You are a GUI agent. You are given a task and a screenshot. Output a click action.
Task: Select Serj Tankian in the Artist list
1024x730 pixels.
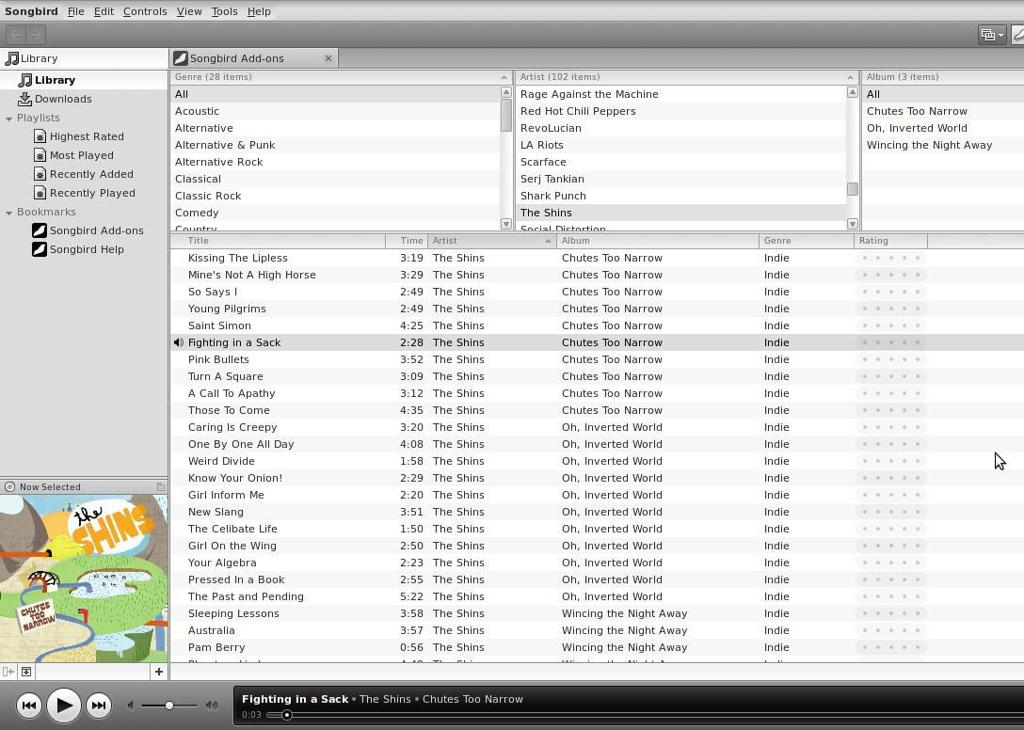(680, 179)
